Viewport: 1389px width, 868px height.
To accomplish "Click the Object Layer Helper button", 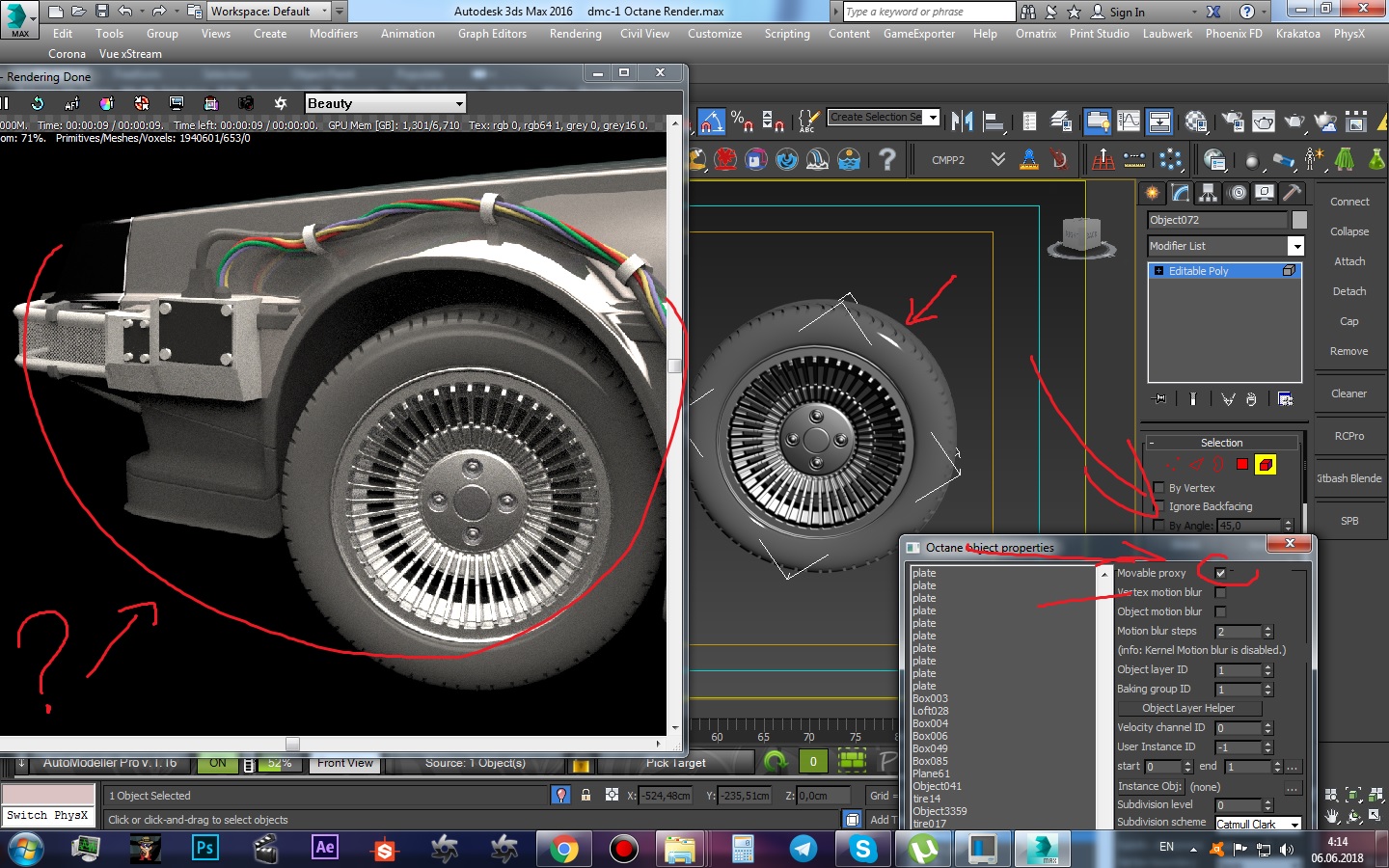I will [x=1188, y=708].
